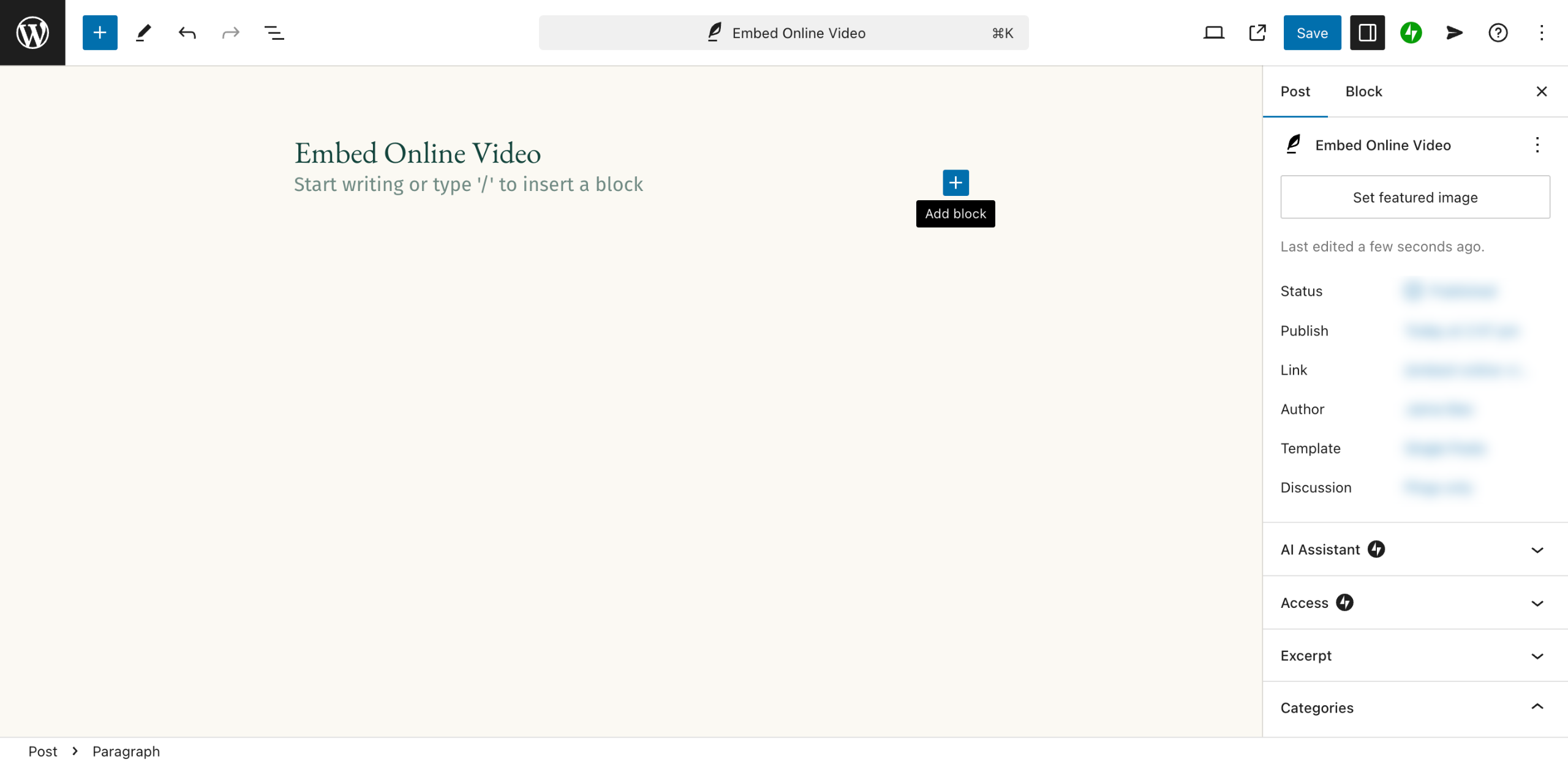The image size is (1568, 764).
Task: Open the Jetpack panel
Action: (1411, 32)
